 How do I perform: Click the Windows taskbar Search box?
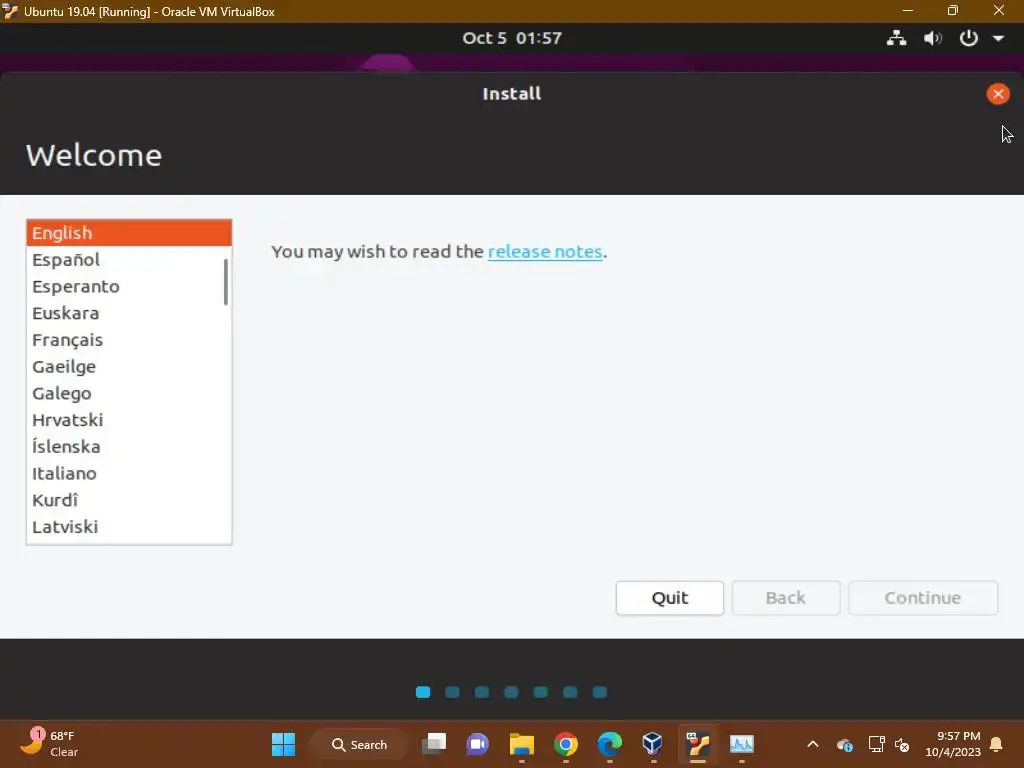[359, 744]
